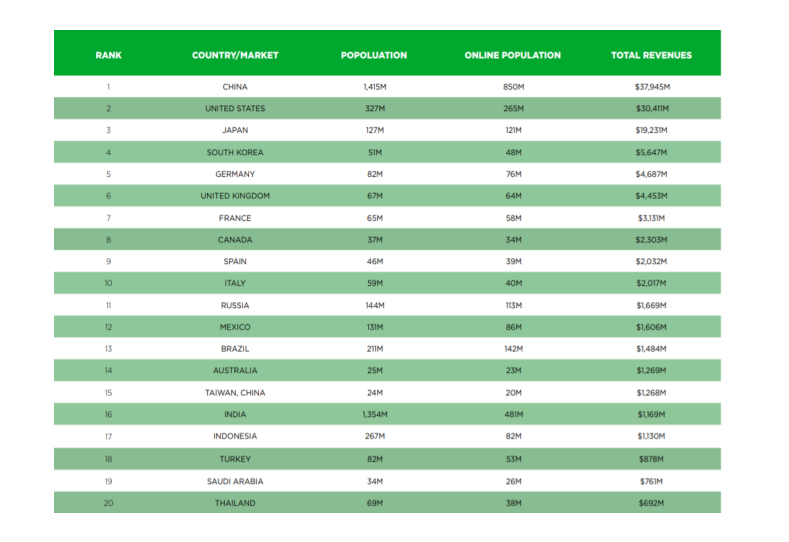Screen dimensions: 789x542
Task: Click the GERMANY country name
Action: click(x=235, y=174)
